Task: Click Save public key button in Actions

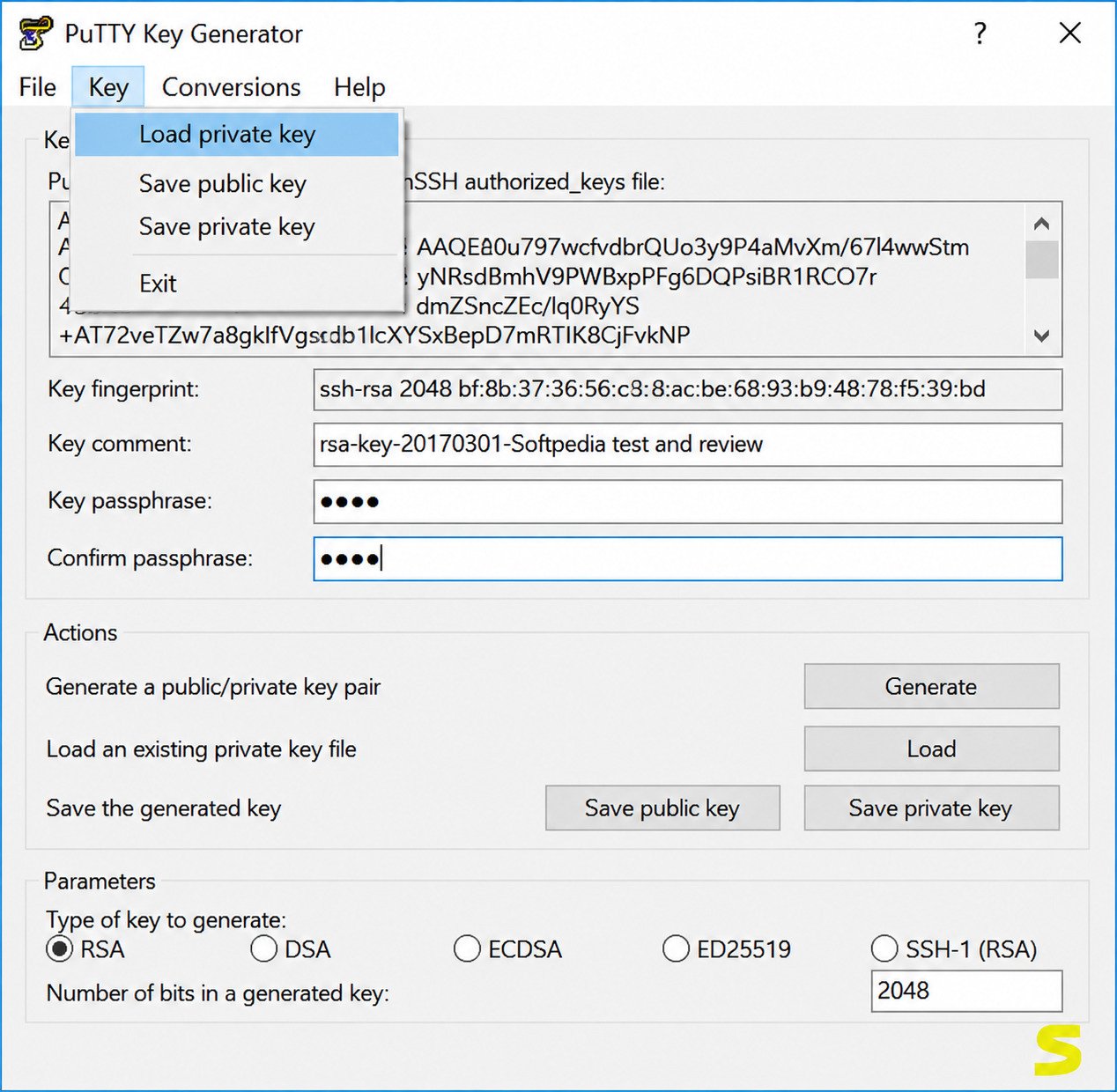Action: tap(662, 808)
